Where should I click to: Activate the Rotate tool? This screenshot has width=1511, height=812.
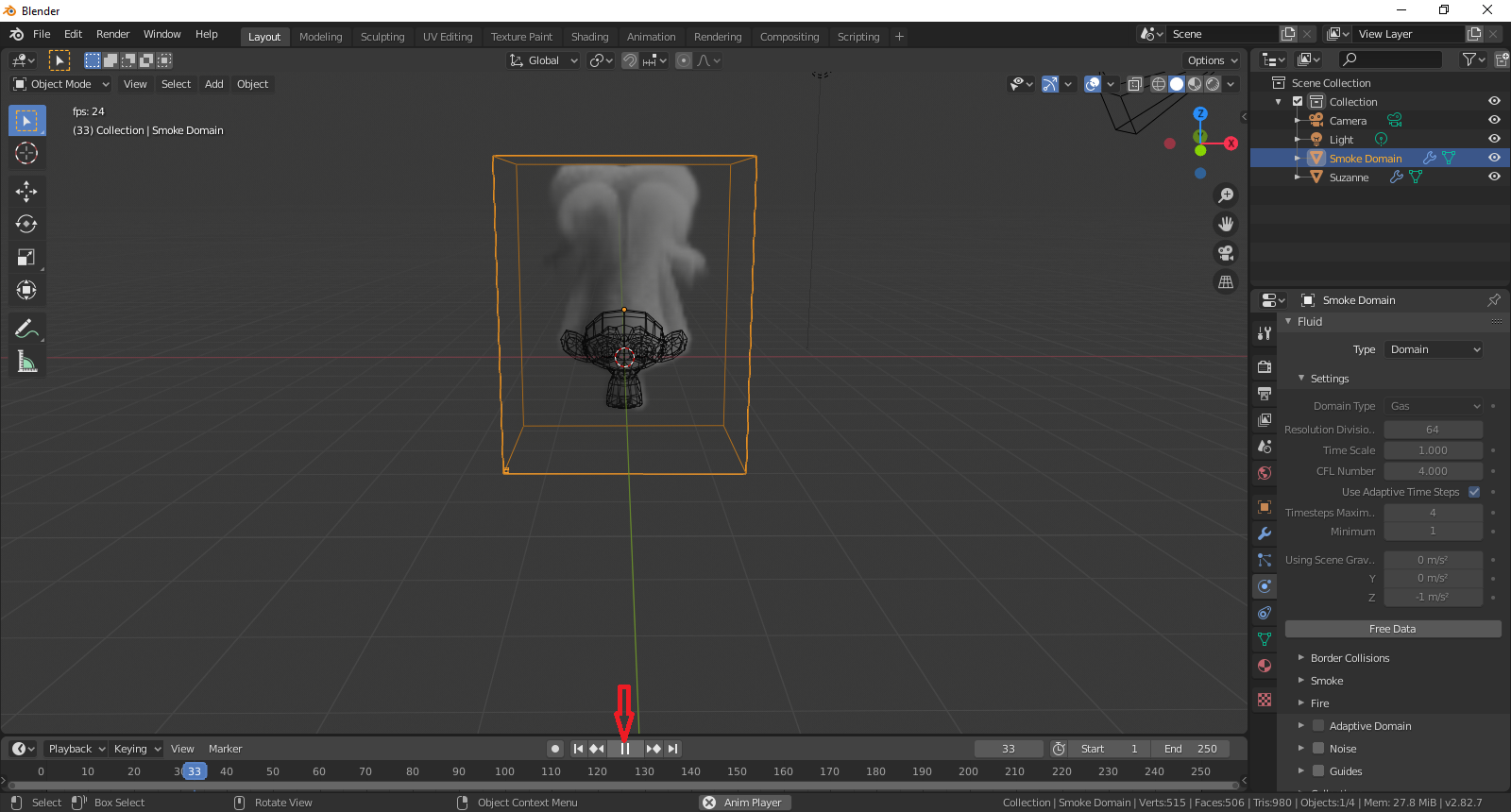26,225
